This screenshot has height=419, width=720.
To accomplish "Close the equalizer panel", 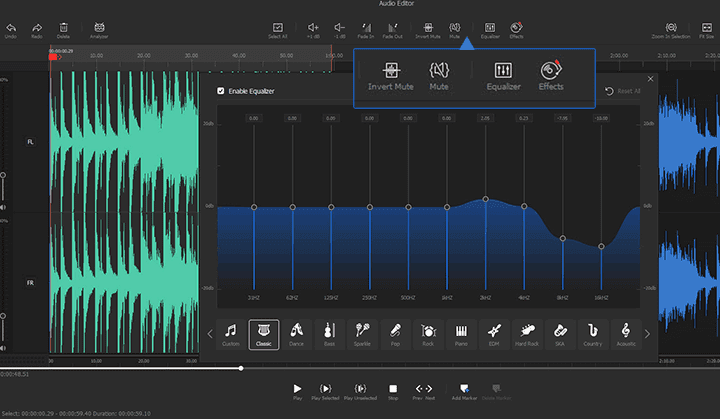I will 650,78.
